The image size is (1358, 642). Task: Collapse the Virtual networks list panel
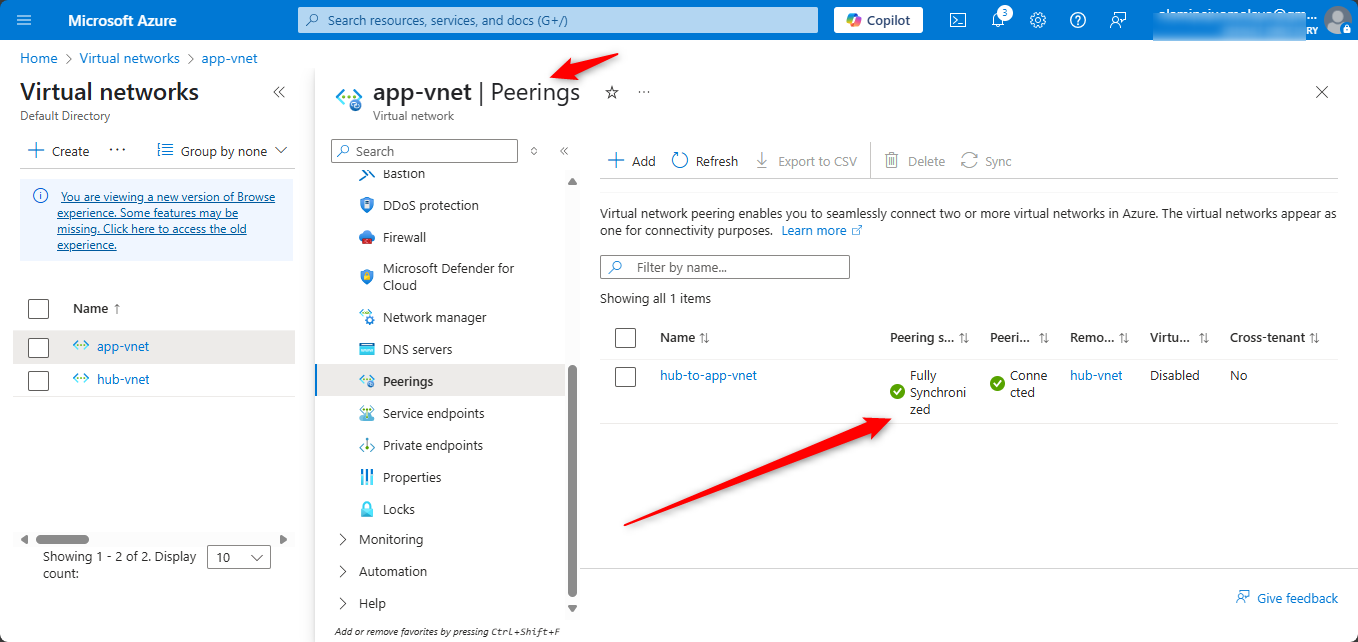coord(279,92)
